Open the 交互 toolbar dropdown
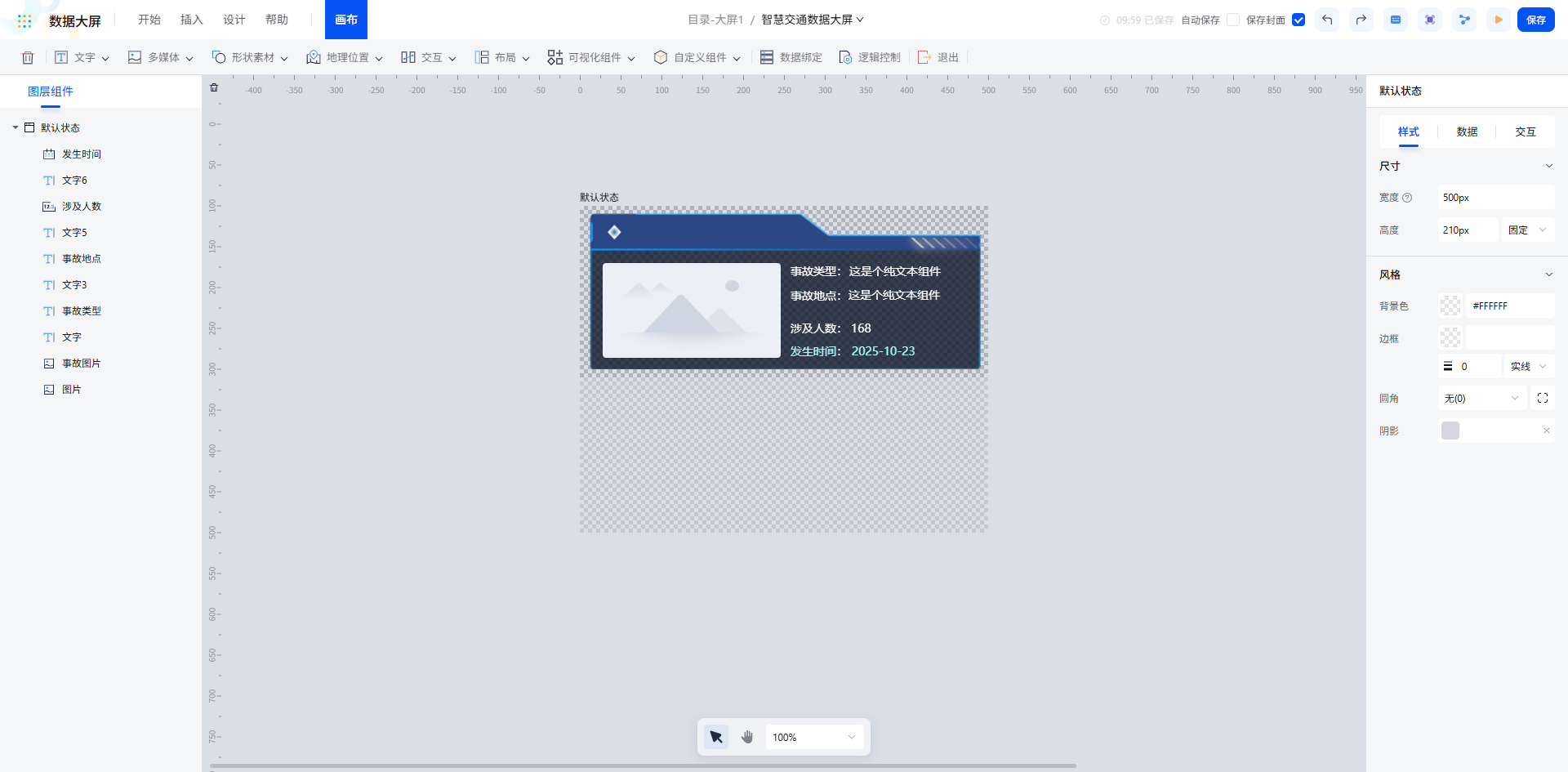Image resolution: width=1568 pixels, height=772 pixels. click(429, 57)
